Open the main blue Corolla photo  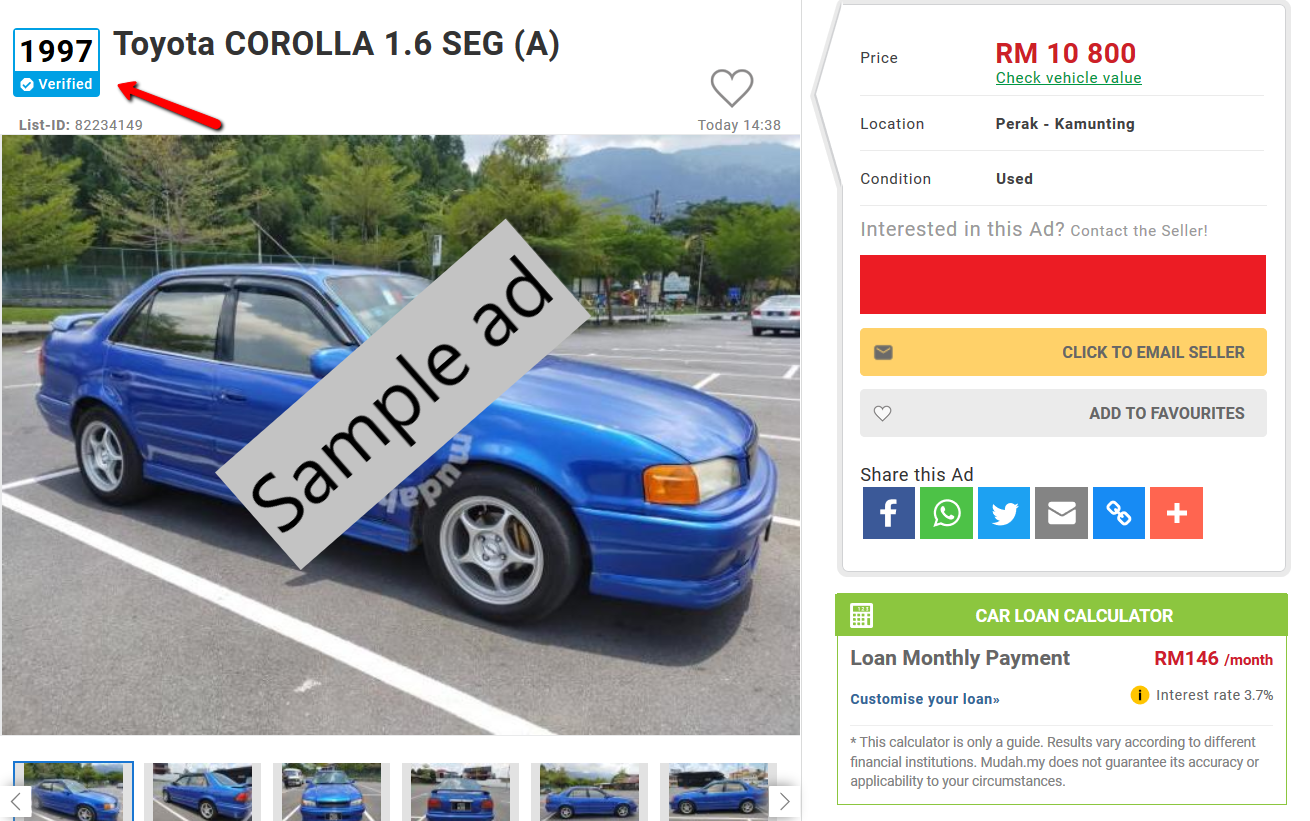click(x=401, y=435)
